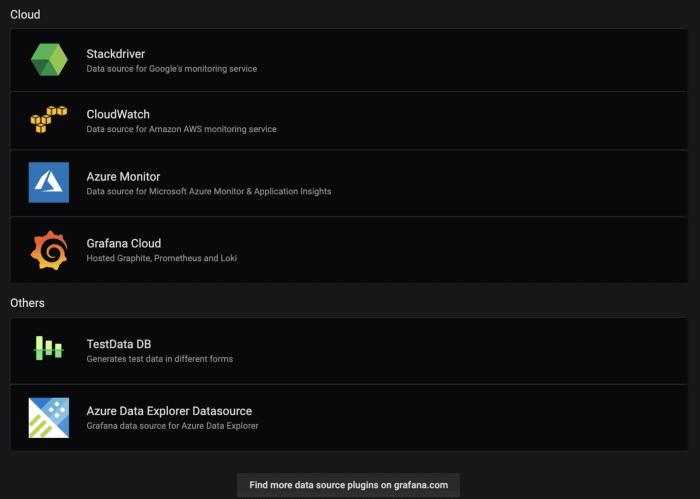Image resolution: width=700 pixels, height=499 pixels.
Task: Select the CloudWatch data source title
Action: click(118, 114)
